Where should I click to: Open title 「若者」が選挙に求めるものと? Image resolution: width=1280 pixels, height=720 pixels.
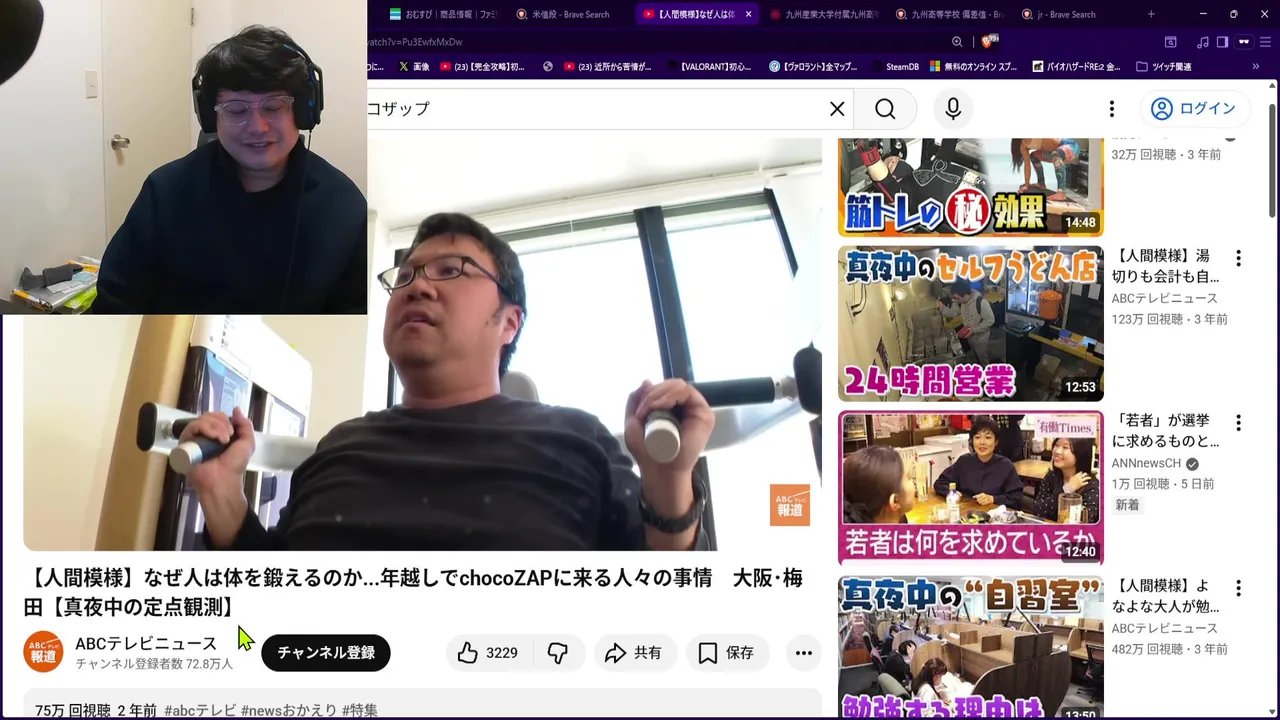click(1165, 431)
